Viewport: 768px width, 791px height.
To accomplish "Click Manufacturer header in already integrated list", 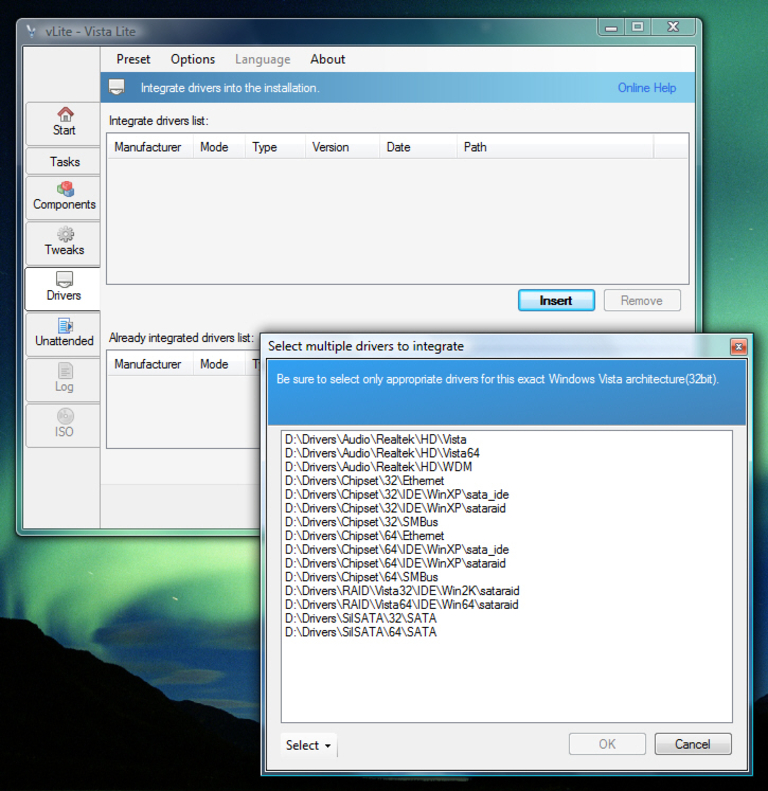I will (x=150, y=364).
